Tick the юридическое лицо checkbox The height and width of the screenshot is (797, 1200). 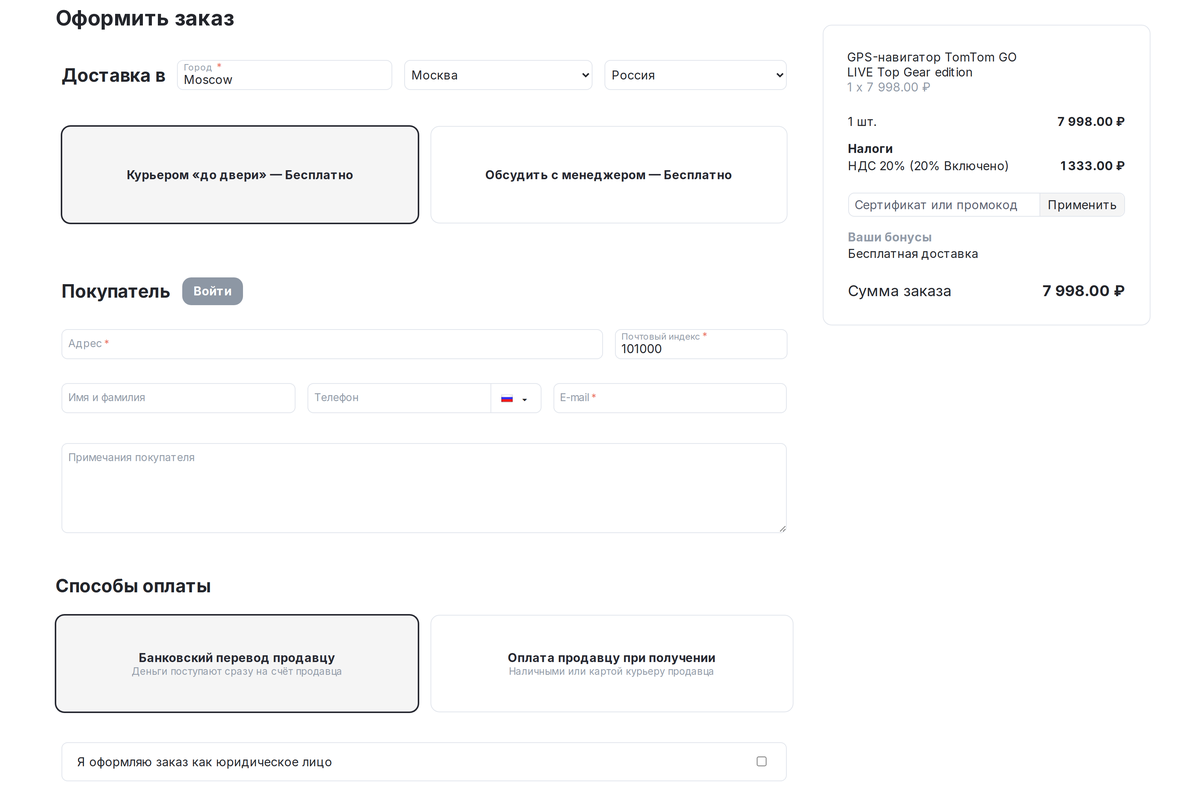tap(761, 761)
